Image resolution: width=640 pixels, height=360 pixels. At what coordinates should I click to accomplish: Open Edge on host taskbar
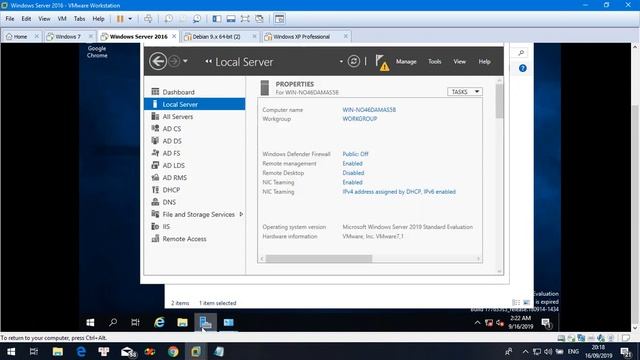81,351
